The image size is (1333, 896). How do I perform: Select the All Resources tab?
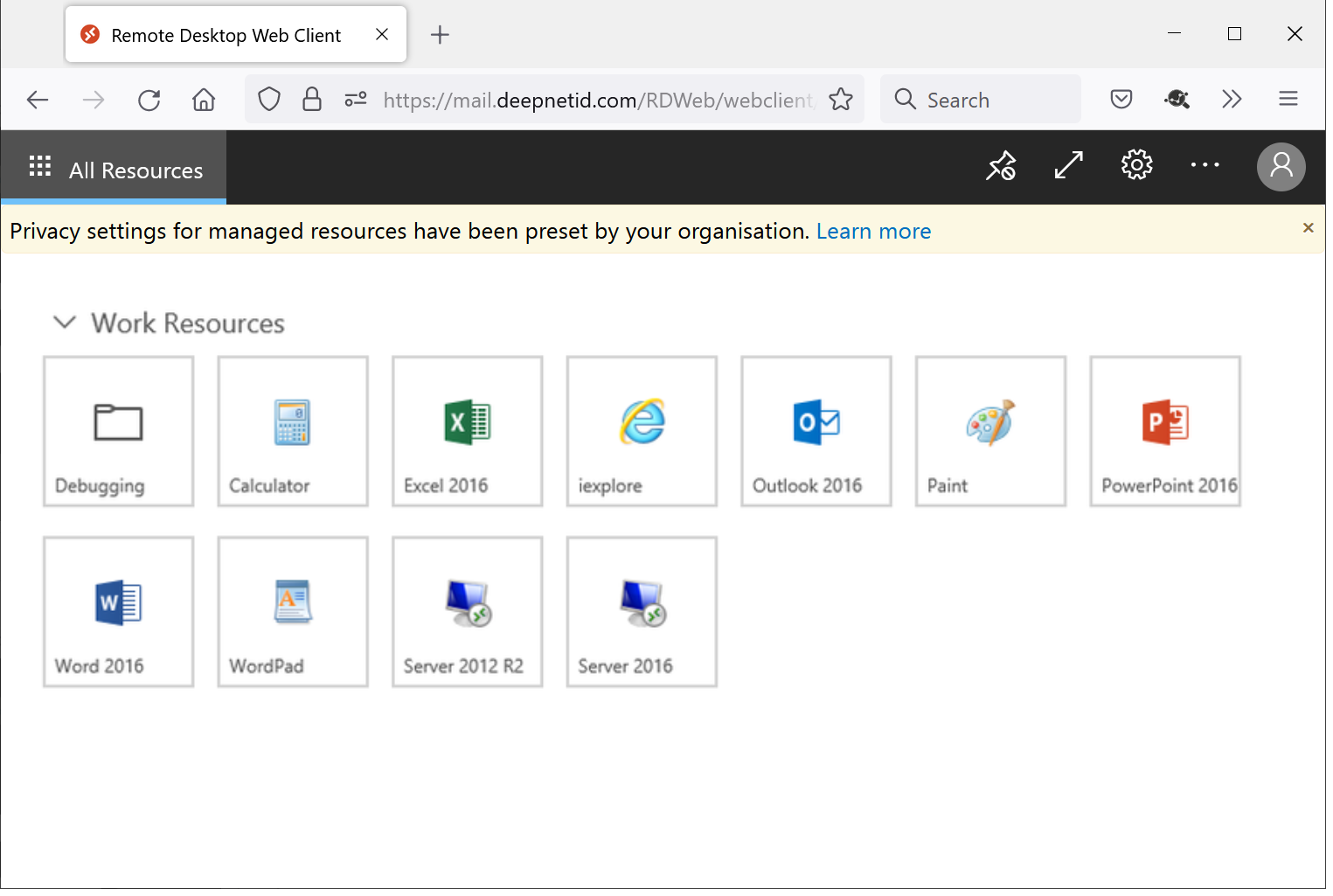tap(115, 170)
